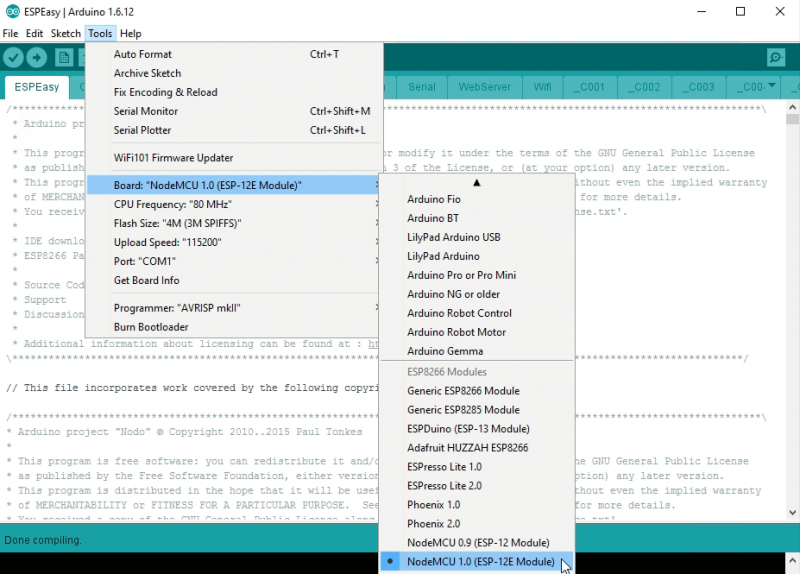Select Arduino NG or older

[x=477, y=294]
